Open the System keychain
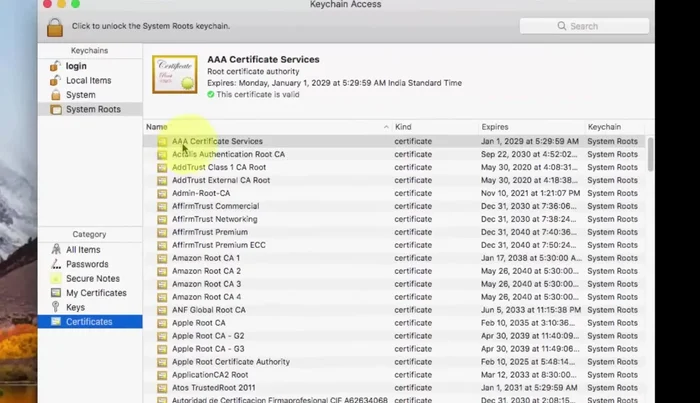Screen dimensions: 700x403 (80, 95)
